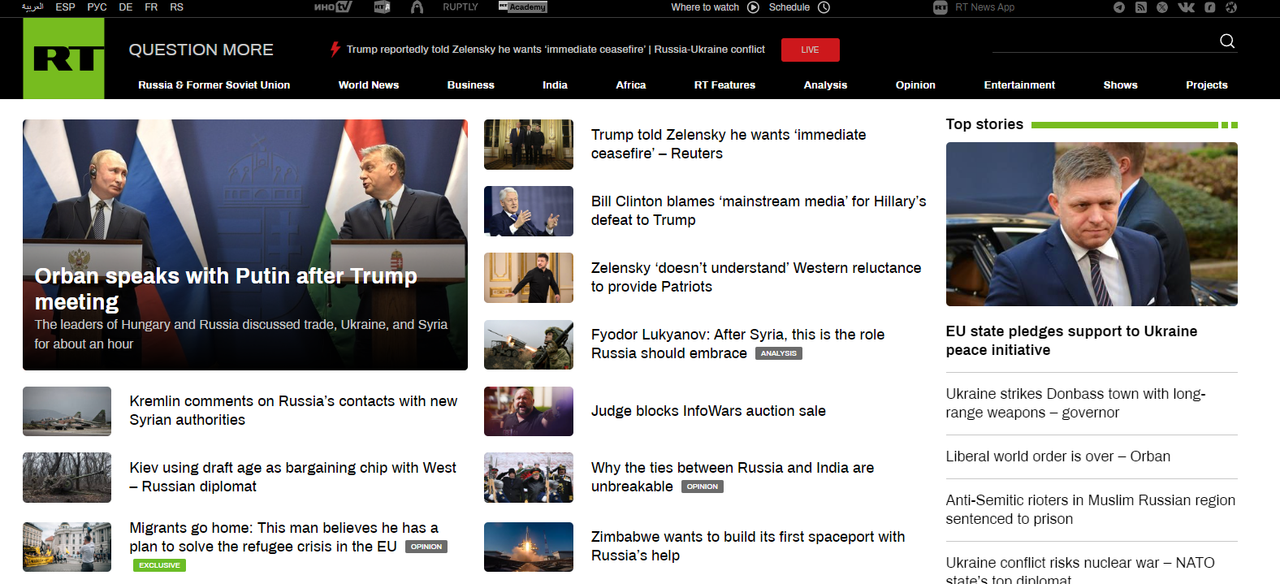Open Migrants go home opinion article
The height and width of the screenshot is (584, 1280).
pos(283,537)
